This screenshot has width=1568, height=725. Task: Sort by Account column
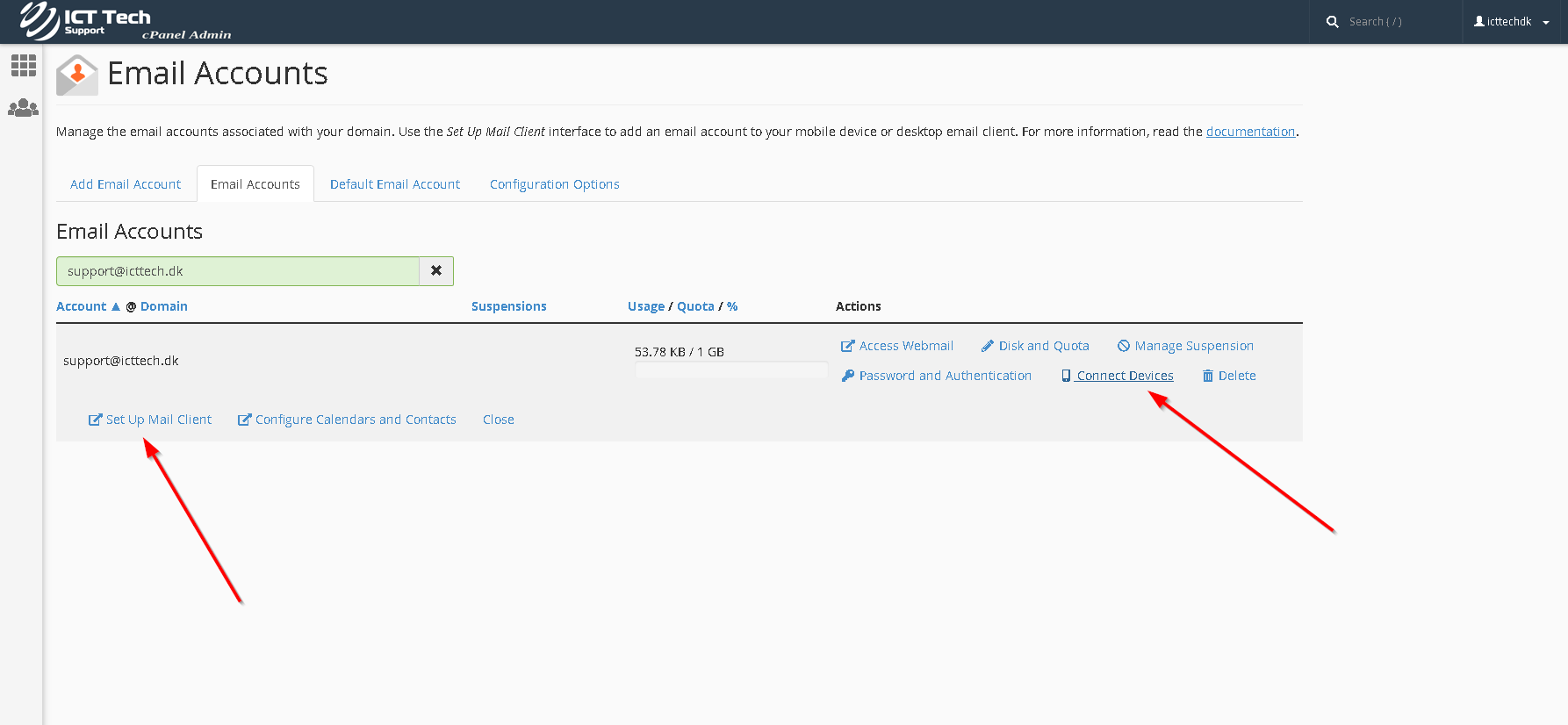82,306
